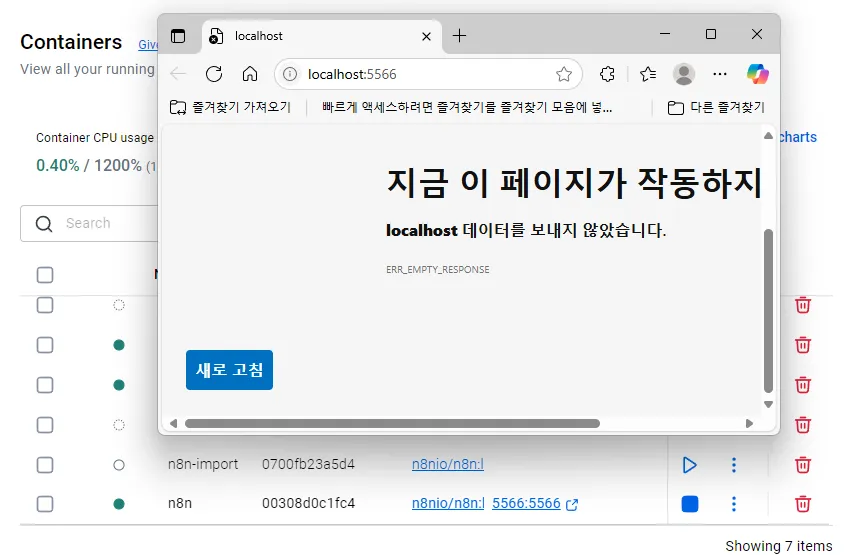This screenshot has height=555, width=855.
Task: Open the browser tab actions menu icon
Action: point(178,36)
